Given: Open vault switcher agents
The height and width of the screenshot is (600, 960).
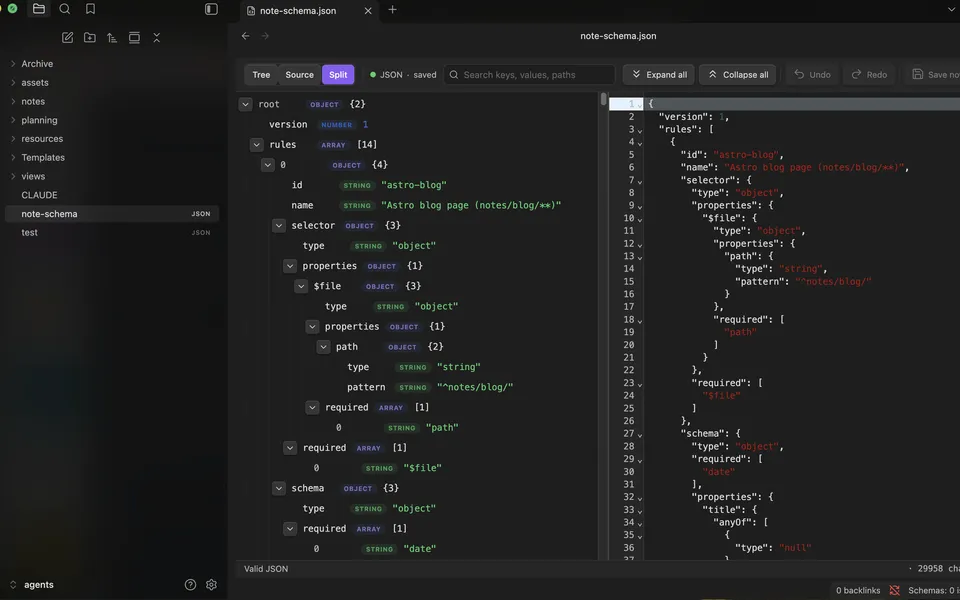Looking at the screenshot, I should [33, 585].
